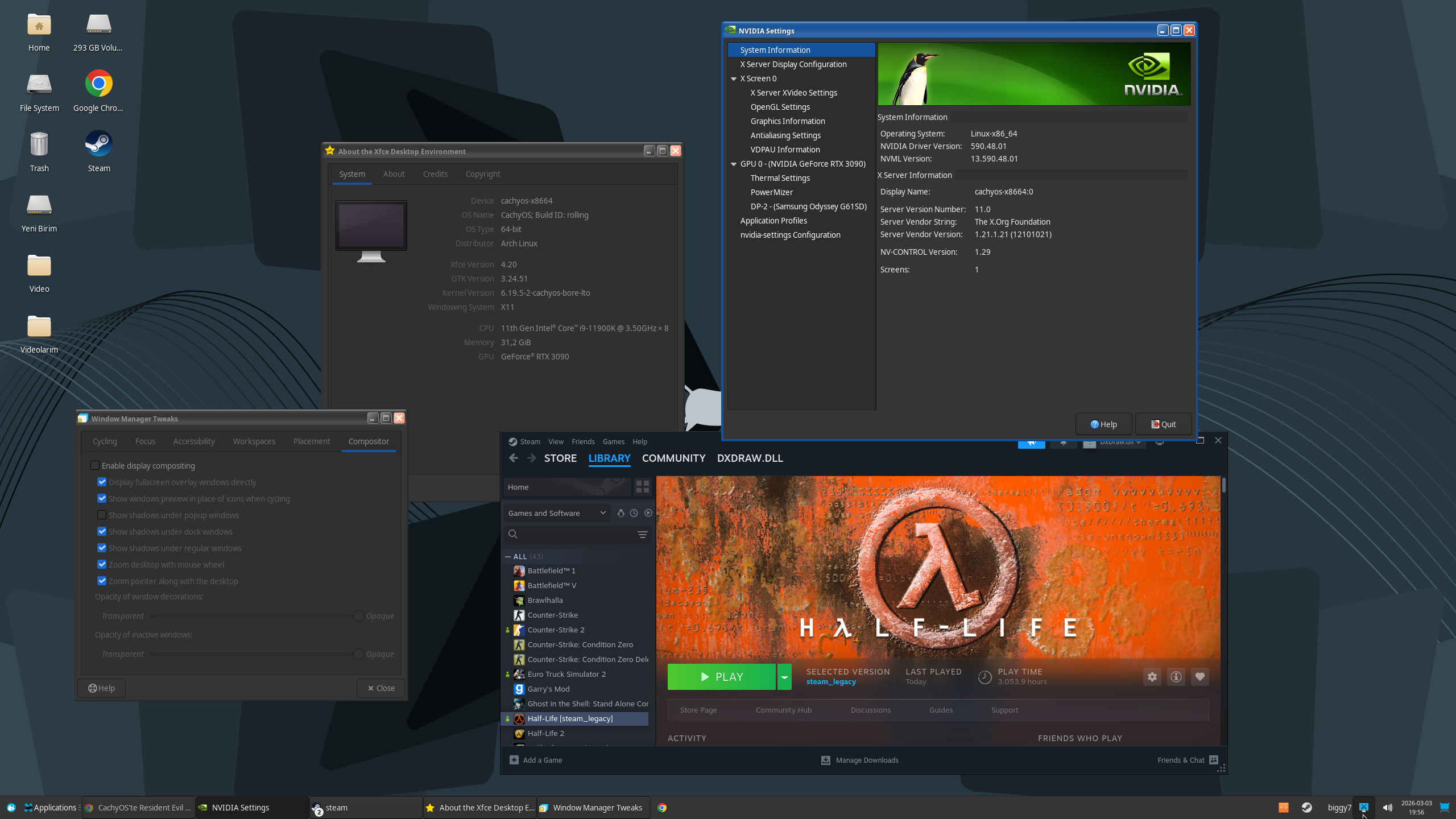Open Half-Life game settings gear icon
Viewport: 1456px width, 819px height.
coord(1152,677)
